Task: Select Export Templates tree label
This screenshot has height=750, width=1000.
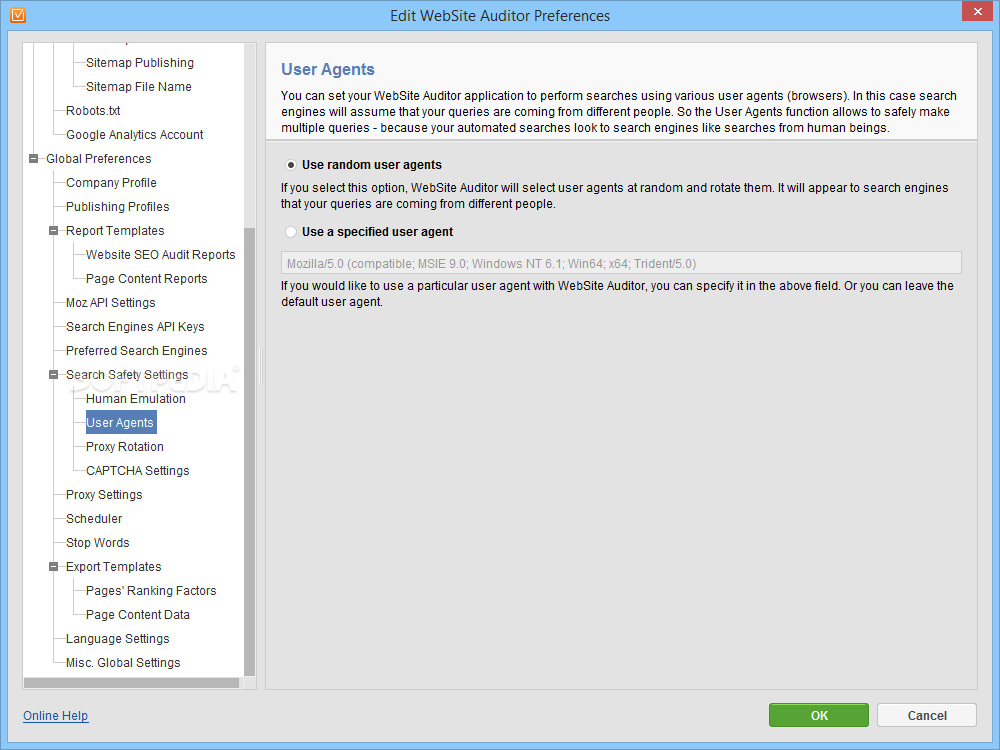Action: tap(114, 567)
